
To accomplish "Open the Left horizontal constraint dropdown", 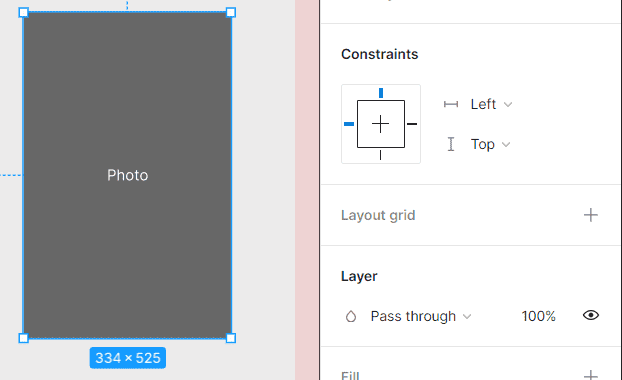I will (491, 104).
